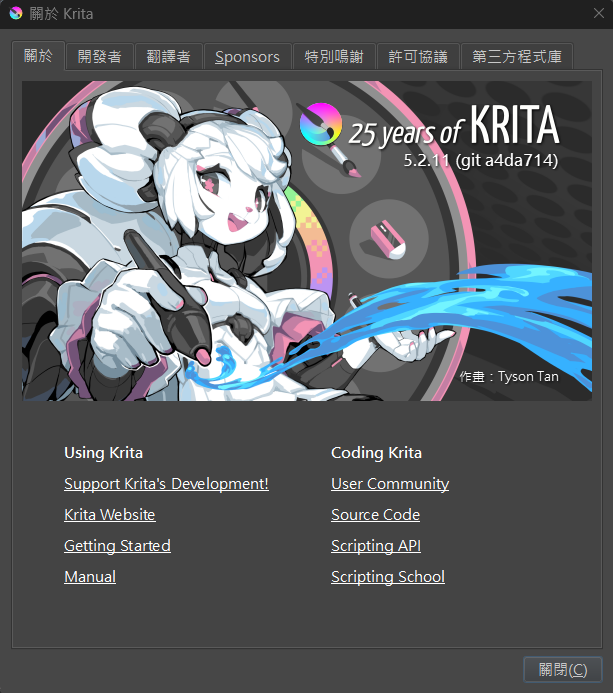
Task: Click Support Krita's Development! link
Action: click(x=166, y=484)
